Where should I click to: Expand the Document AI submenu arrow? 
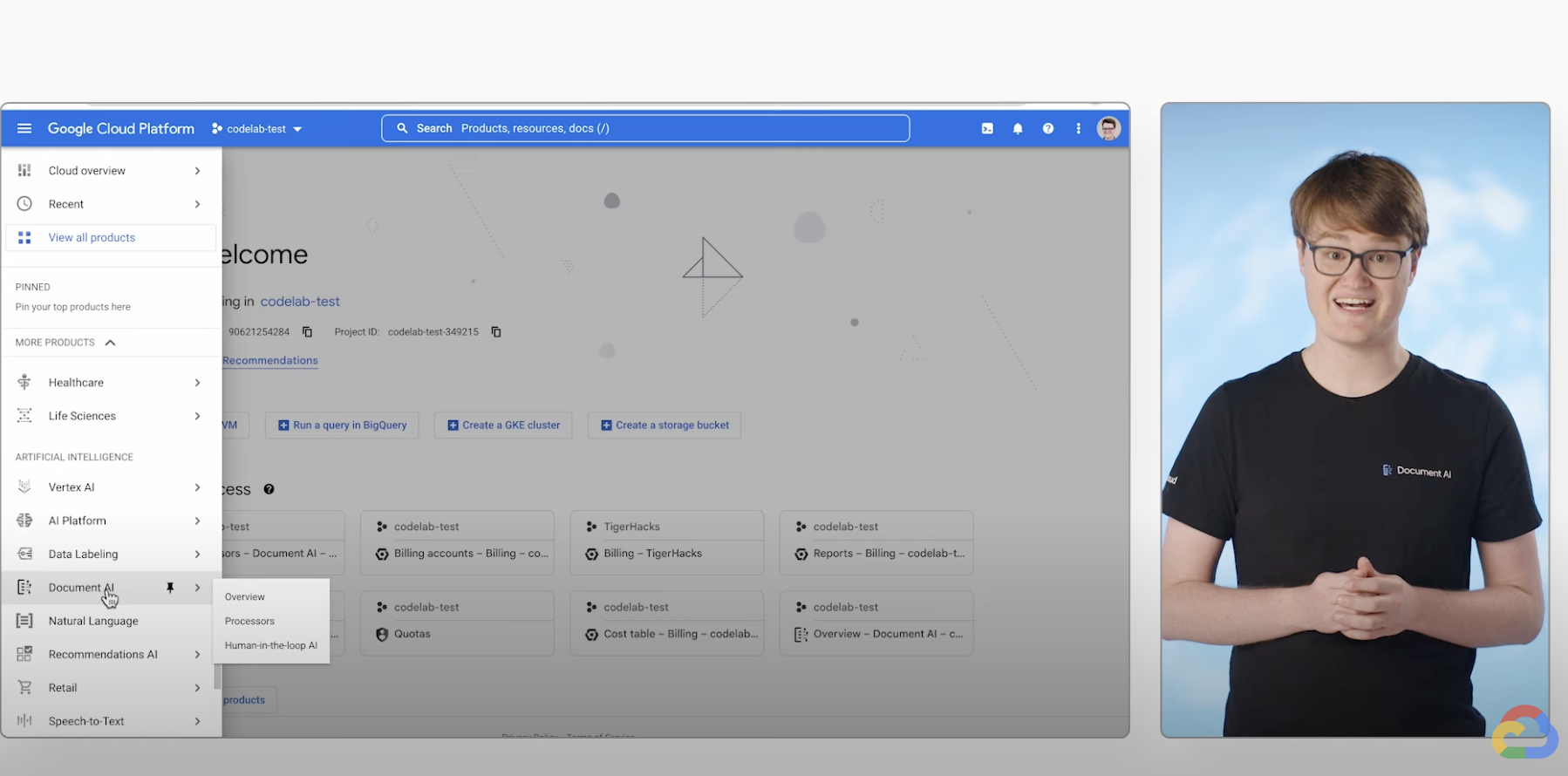pyautogui.click(x=197, y=588)
